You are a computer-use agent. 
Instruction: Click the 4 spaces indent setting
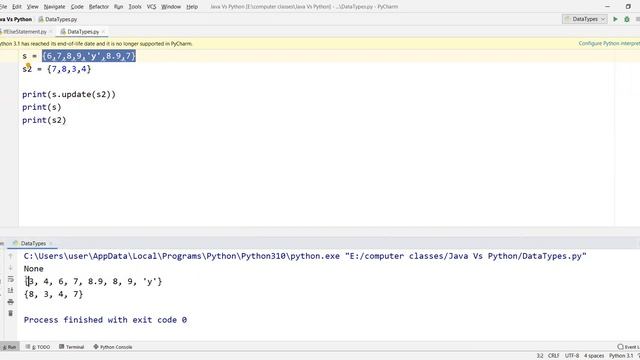pyautogui.click(x=594, y=356)
